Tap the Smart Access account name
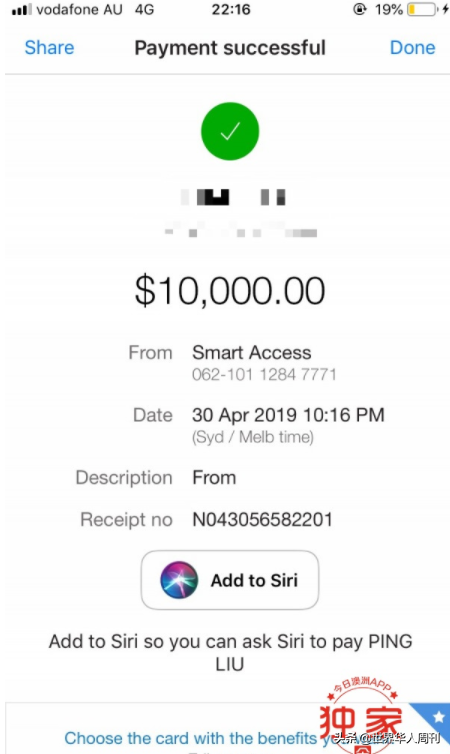450x754 pixels. point(251,352)
